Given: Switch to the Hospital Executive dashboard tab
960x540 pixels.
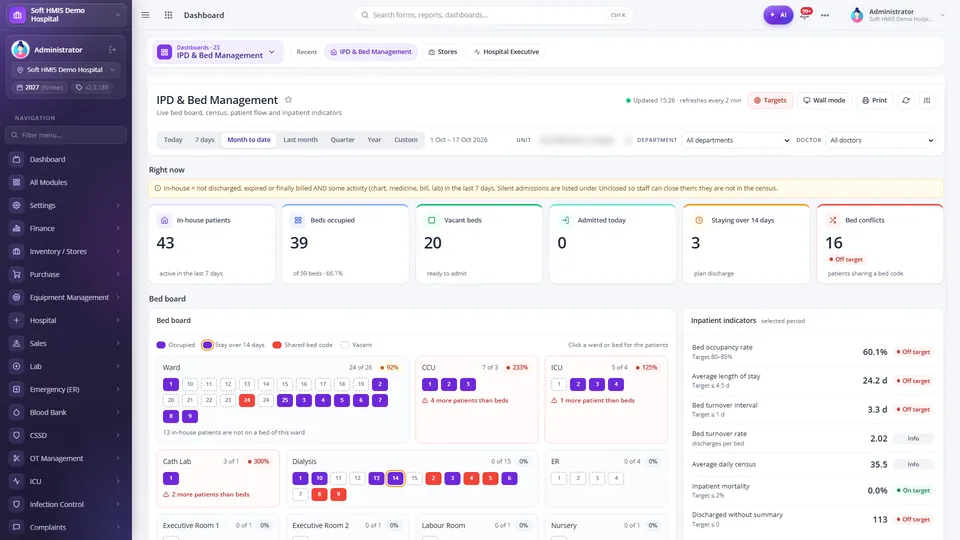Looking at the screenshot, I should click(506, 52).
